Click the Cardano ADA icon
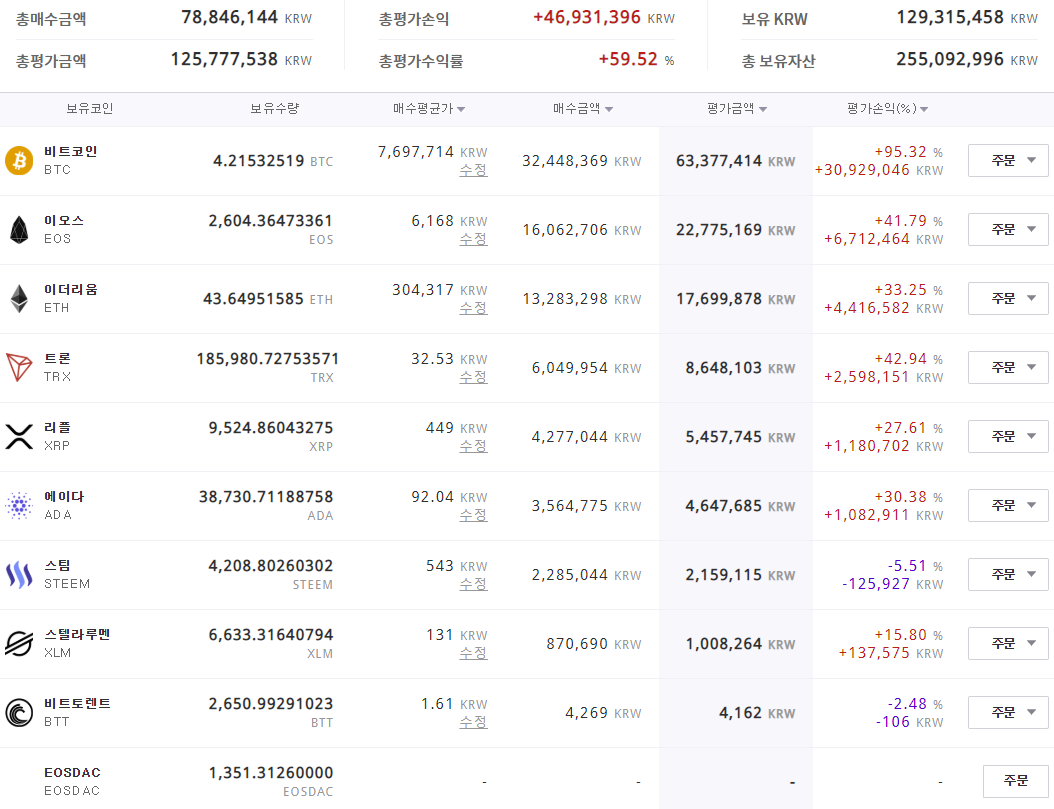1054x809 pixels. tap(19, 505)
